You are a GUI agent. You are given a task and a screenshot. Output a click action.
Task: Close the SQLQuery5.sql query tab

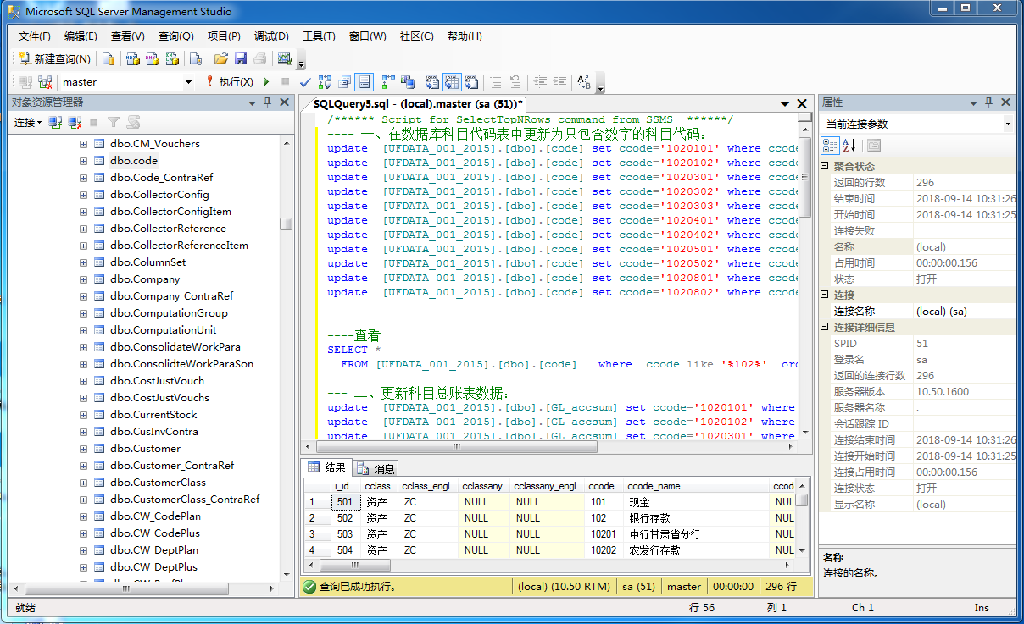(x=802, y=104)
